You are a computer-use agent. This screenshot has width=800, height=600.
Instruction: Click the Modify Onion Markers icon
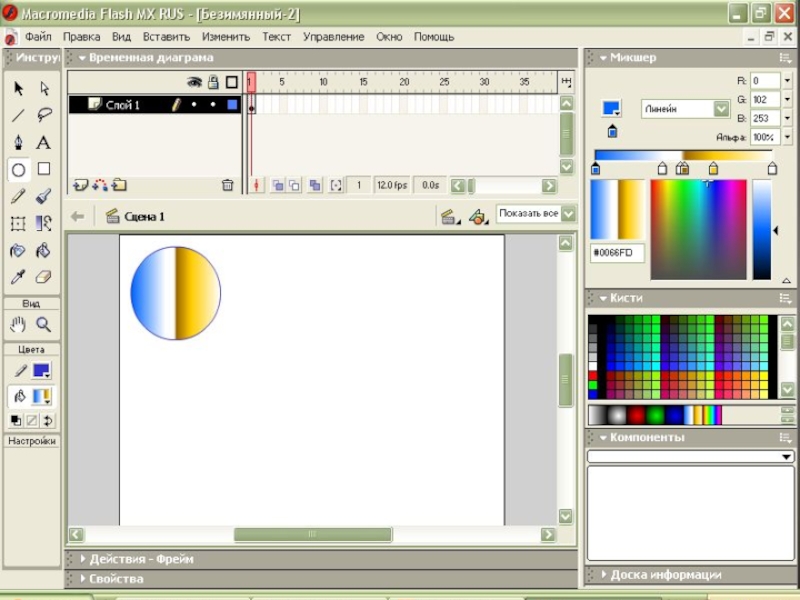[336, 186]
